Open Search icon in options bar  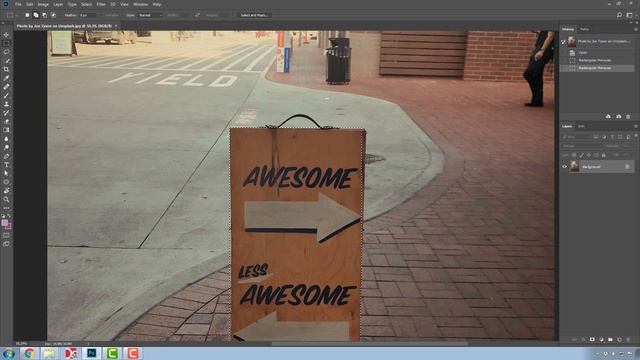pos(619,15)
